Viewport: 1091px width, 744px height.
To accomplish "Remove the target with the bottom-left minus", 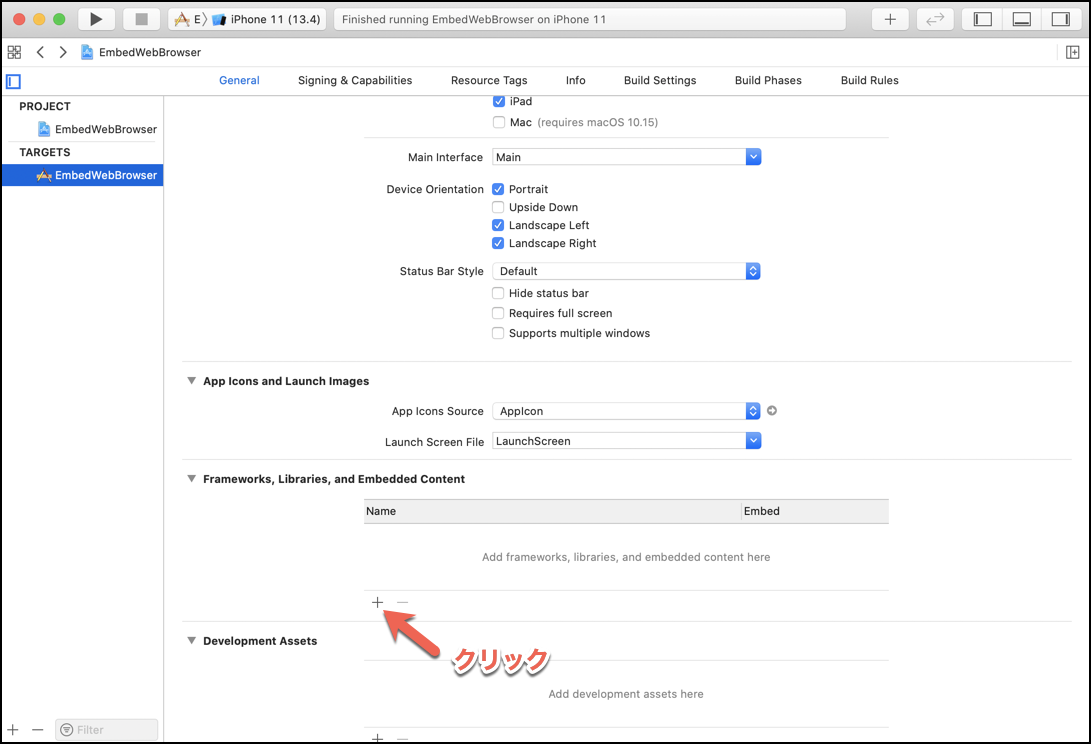I will pos(38,729).
